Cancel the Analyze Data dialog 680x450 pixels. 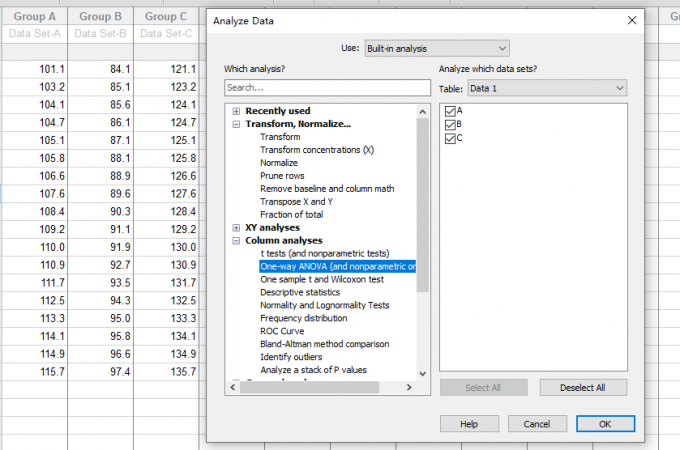coord(537,424)
